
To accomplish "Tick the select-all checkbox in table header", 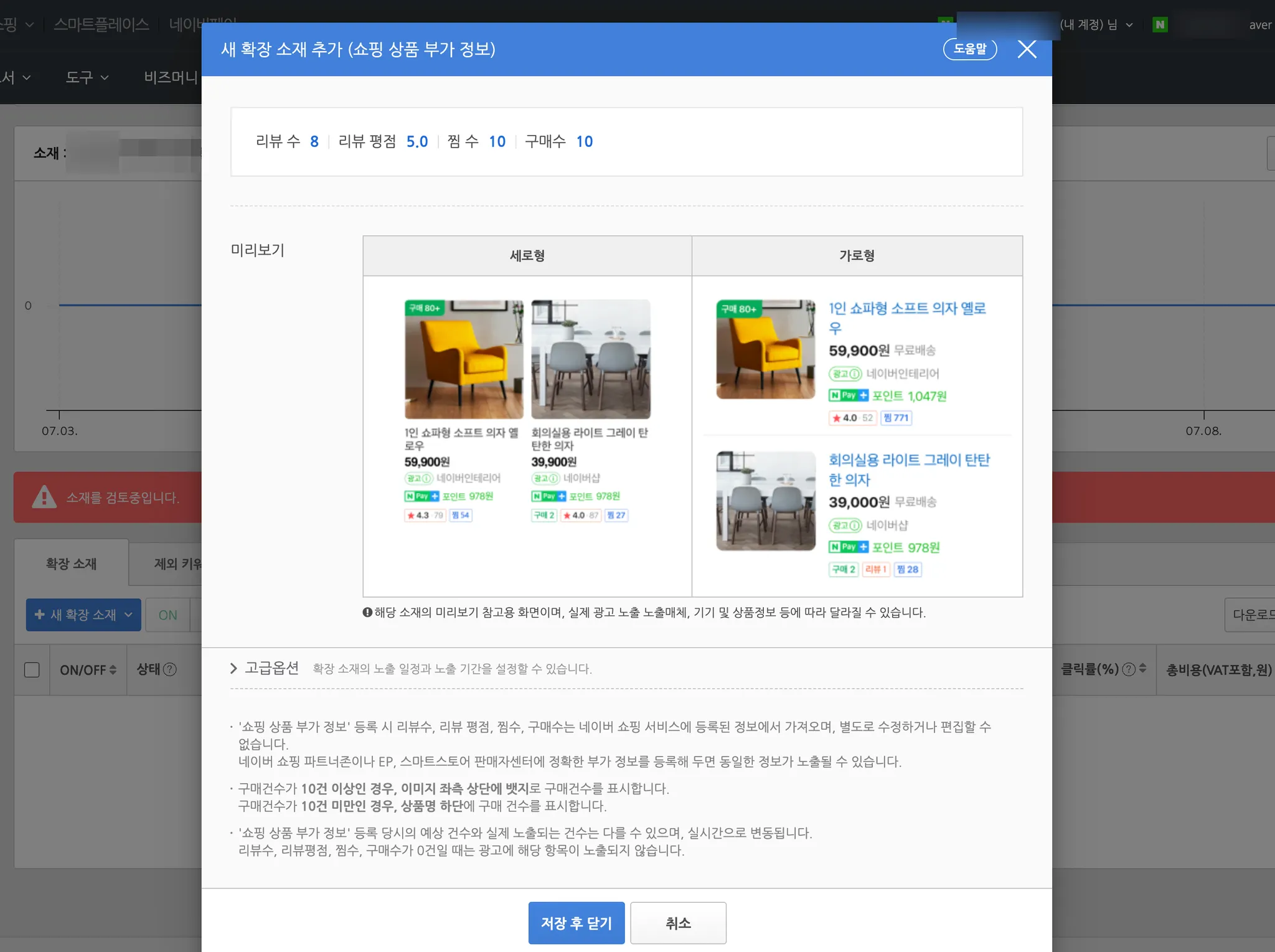I will coord(32,670).
